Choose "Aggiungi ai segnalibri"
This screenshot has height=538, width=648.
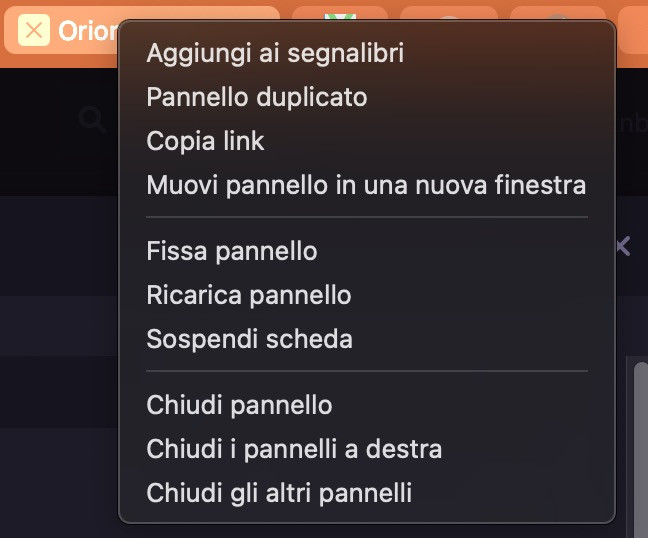275,53
